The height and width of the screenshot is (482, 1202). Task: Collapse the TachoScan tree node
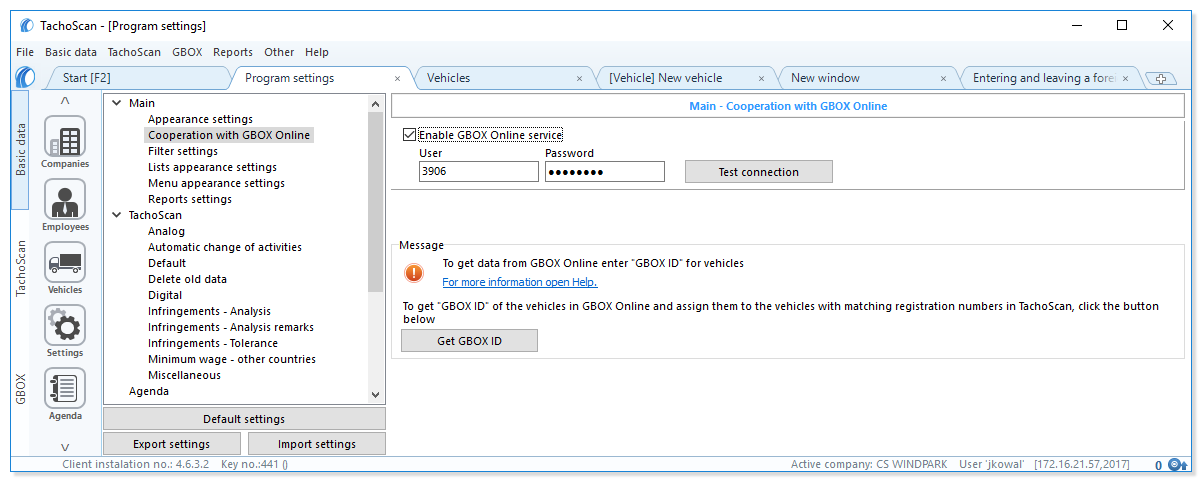click(116, 215)
